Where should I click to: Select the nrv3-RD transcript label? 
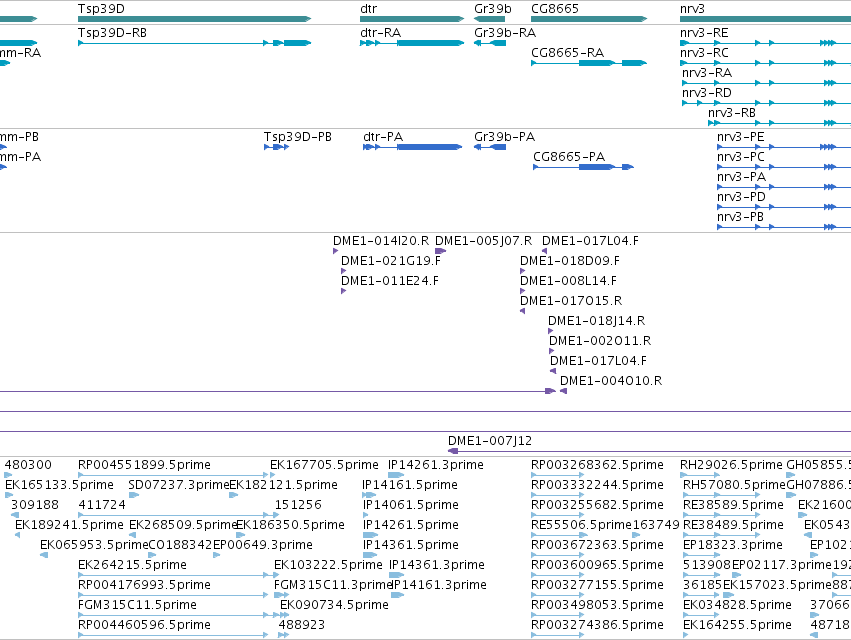point(707,93)
